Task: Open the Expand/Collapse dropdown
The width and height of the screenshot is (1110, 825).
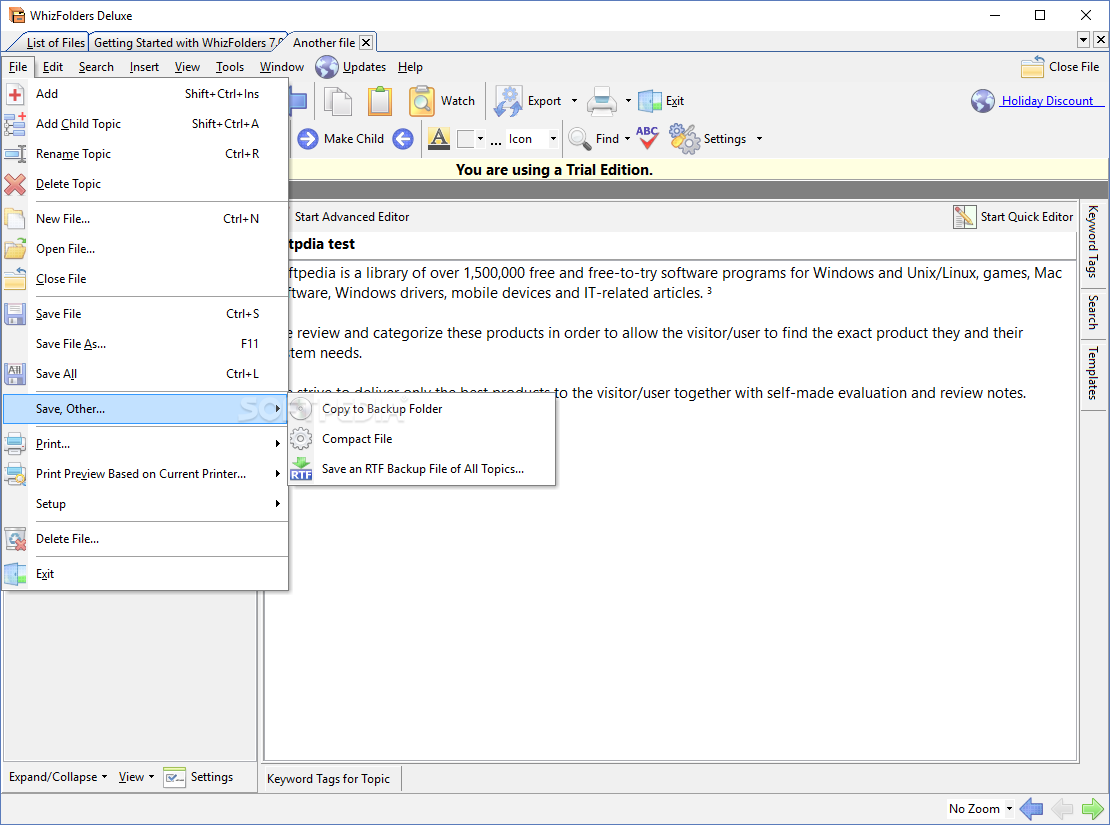Action: [x=58, y=777]
